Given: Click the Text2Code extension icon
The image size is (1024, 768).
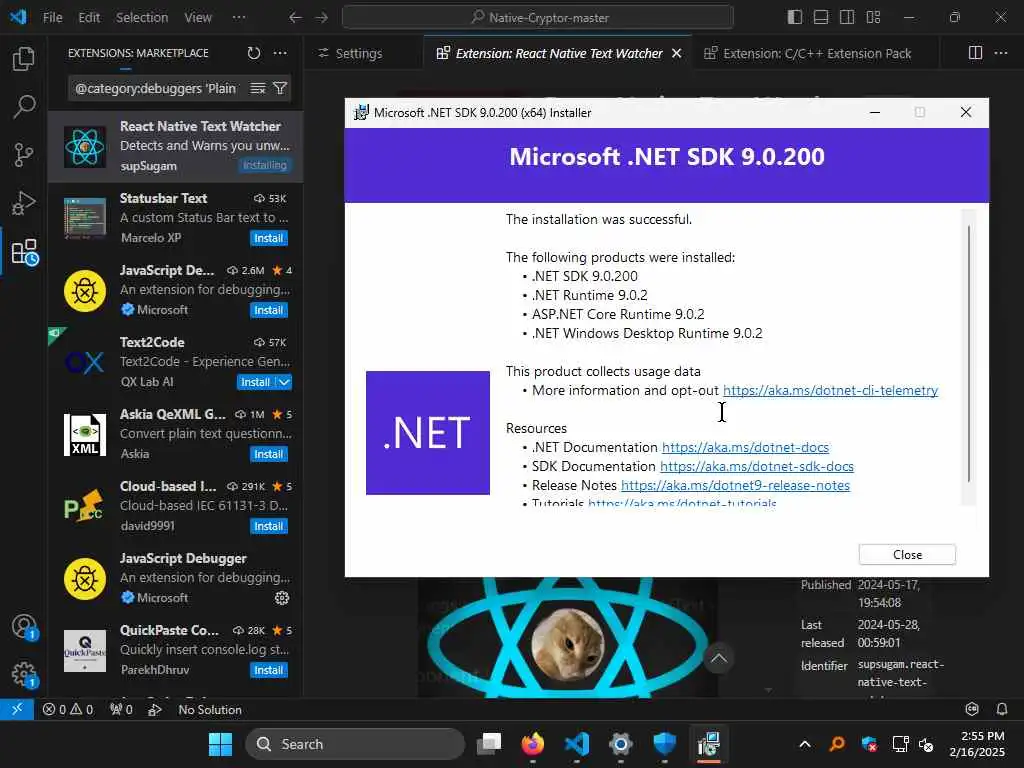Looking at the screenshot, I should tap(85, 362).
